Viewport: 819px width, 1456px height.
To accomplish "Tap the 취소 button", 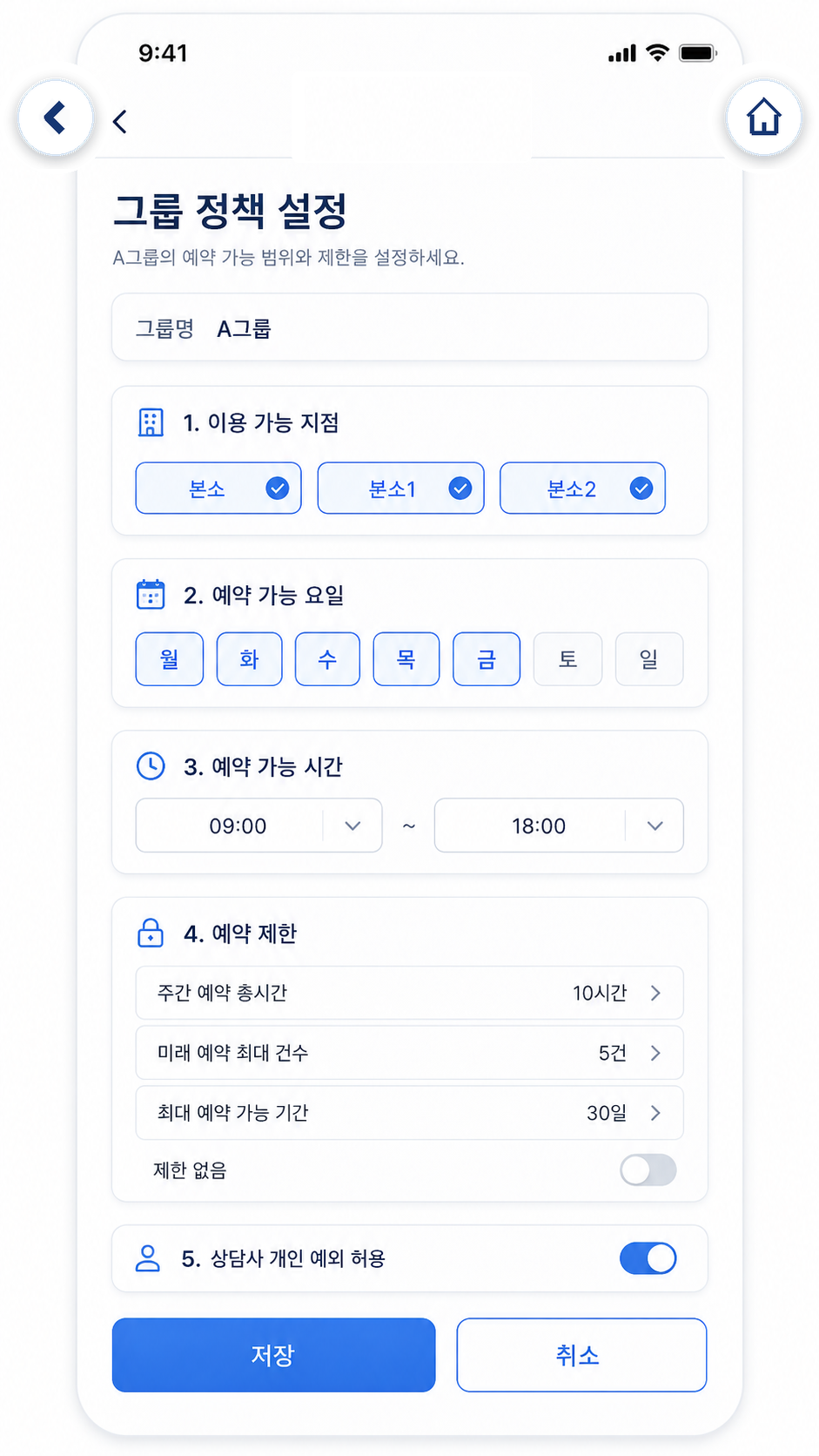I will [x=581, y=1355].
